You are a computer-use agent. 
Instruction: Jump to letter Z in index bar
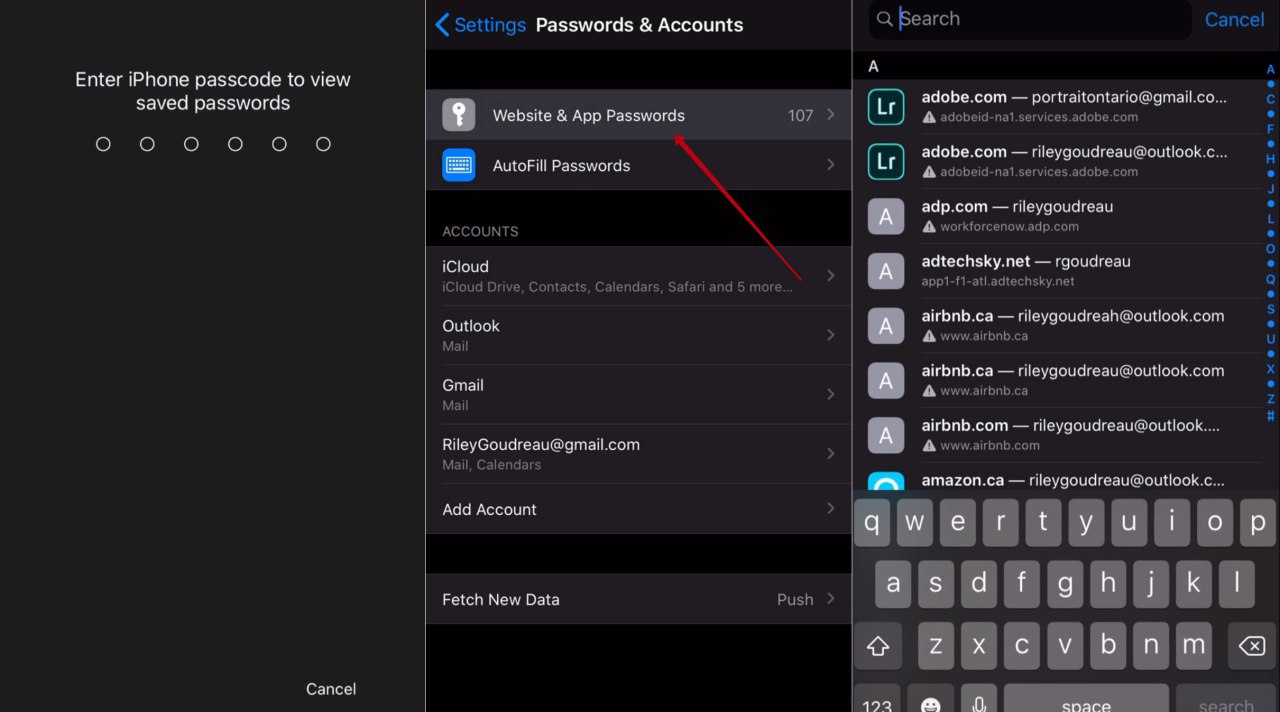pyautogui.click(x=1271, y=399)
